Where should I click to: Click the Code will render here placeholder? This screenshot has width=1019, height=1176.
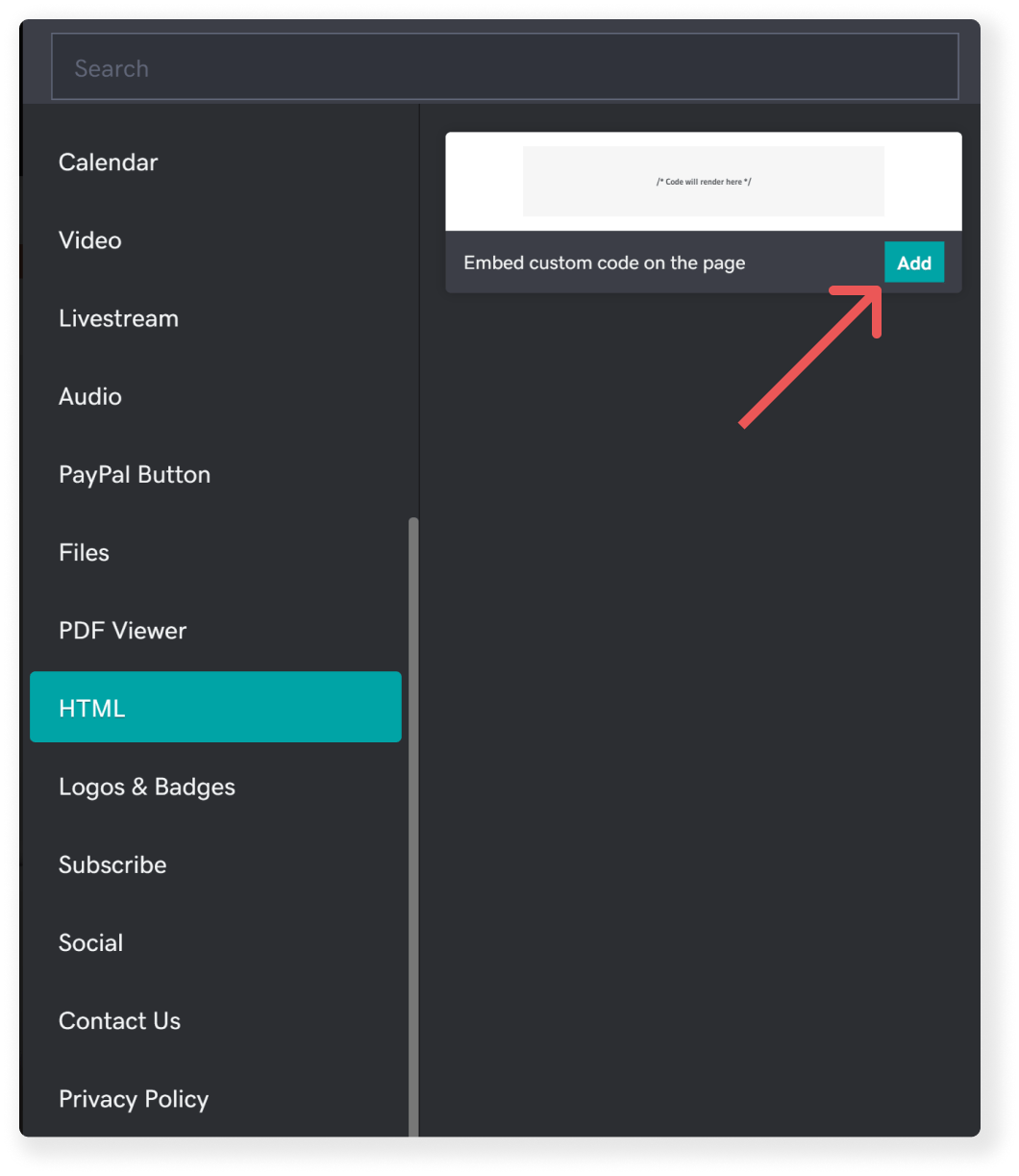(x=703, y=181)
